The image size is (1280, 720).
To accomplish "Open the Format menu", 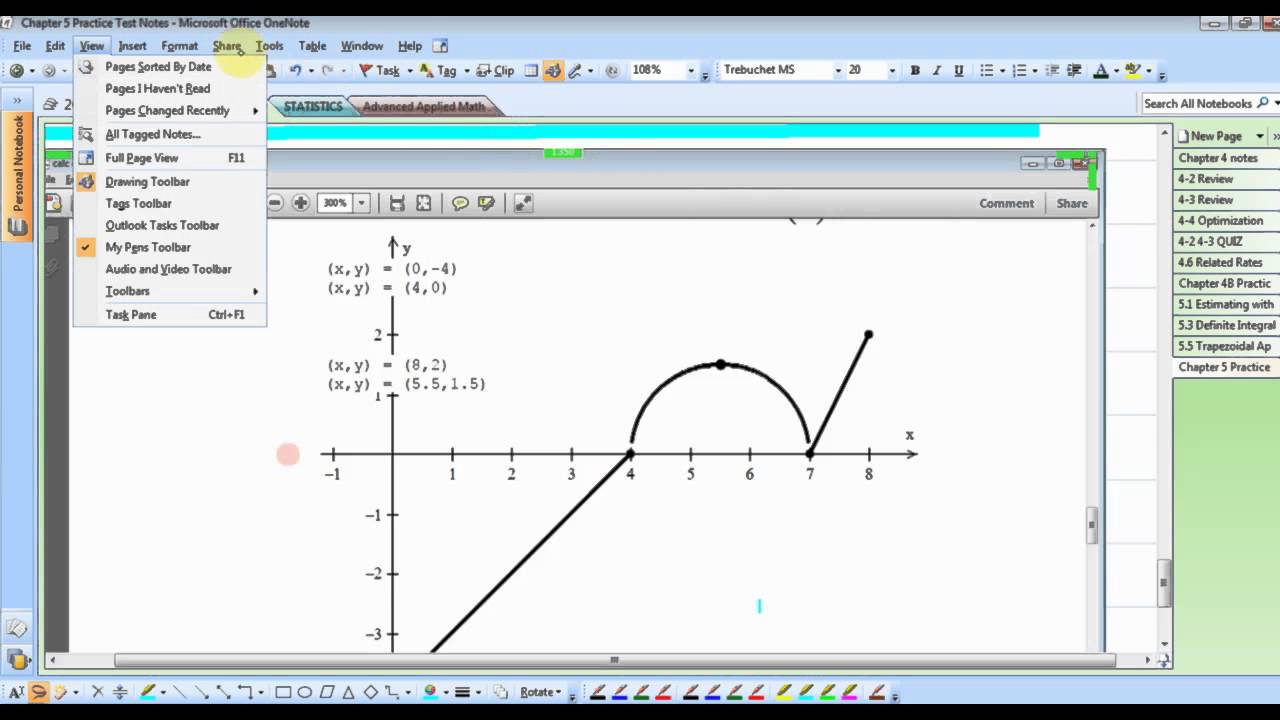I will pos(180,46).
